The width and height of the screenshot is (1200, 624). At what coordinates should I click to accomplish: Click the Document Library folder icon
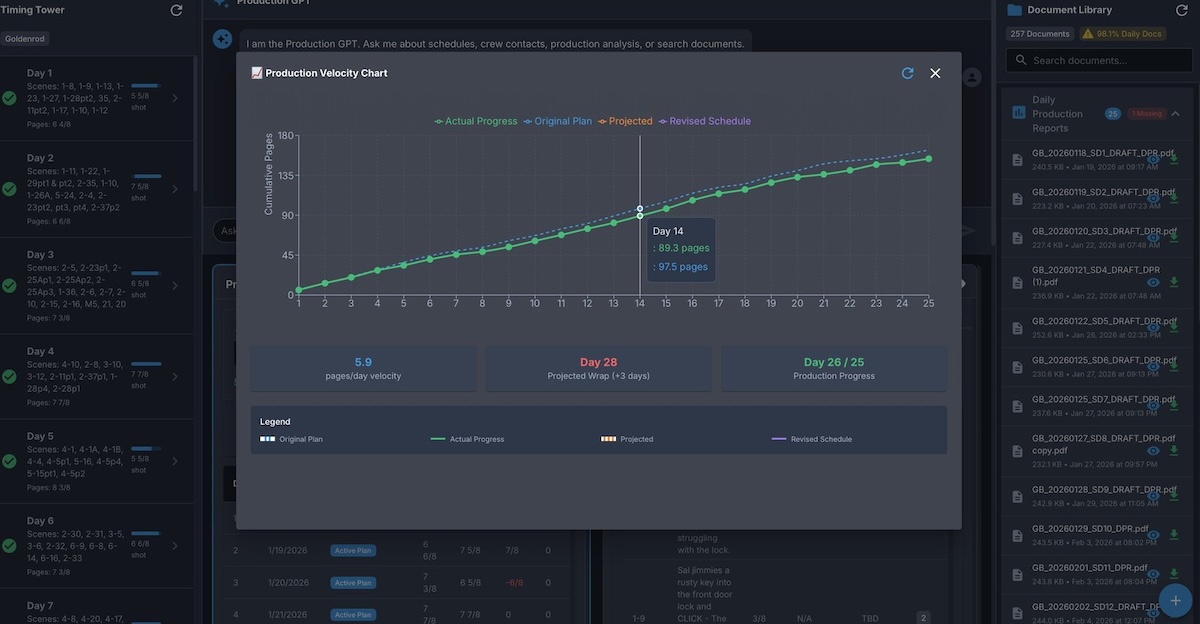(x=1015, y=10)
